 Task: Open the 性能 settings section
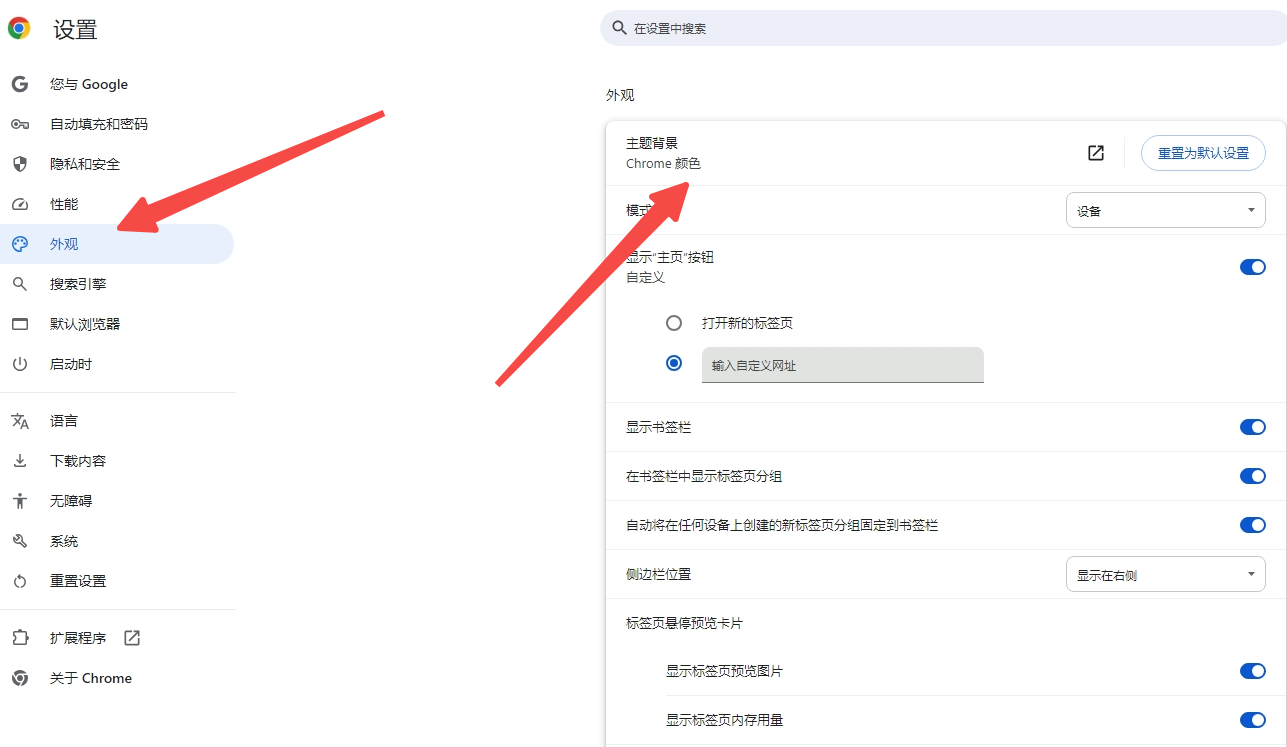117,204
